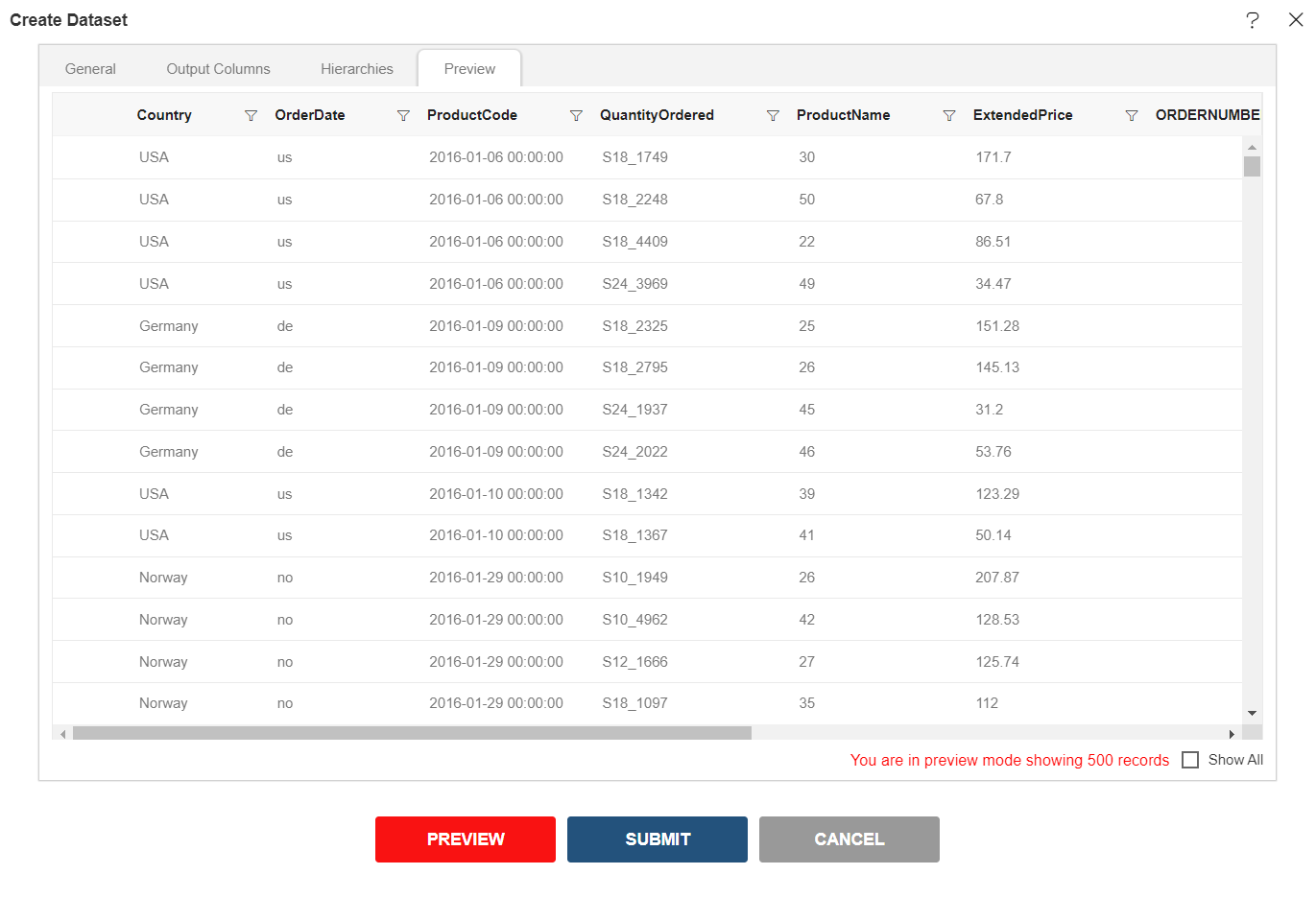Click the ORDERNUMBER column header

point(1208,115)
